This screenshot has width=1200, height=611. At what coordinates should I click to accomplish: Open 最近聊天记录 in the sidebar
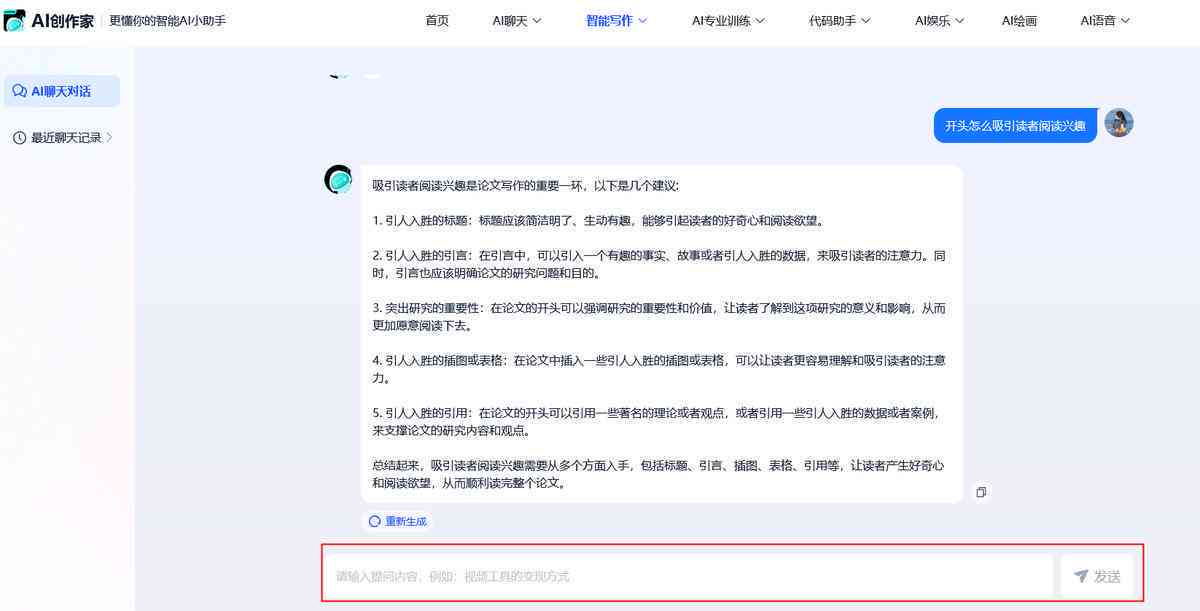(x=62, y=138)
